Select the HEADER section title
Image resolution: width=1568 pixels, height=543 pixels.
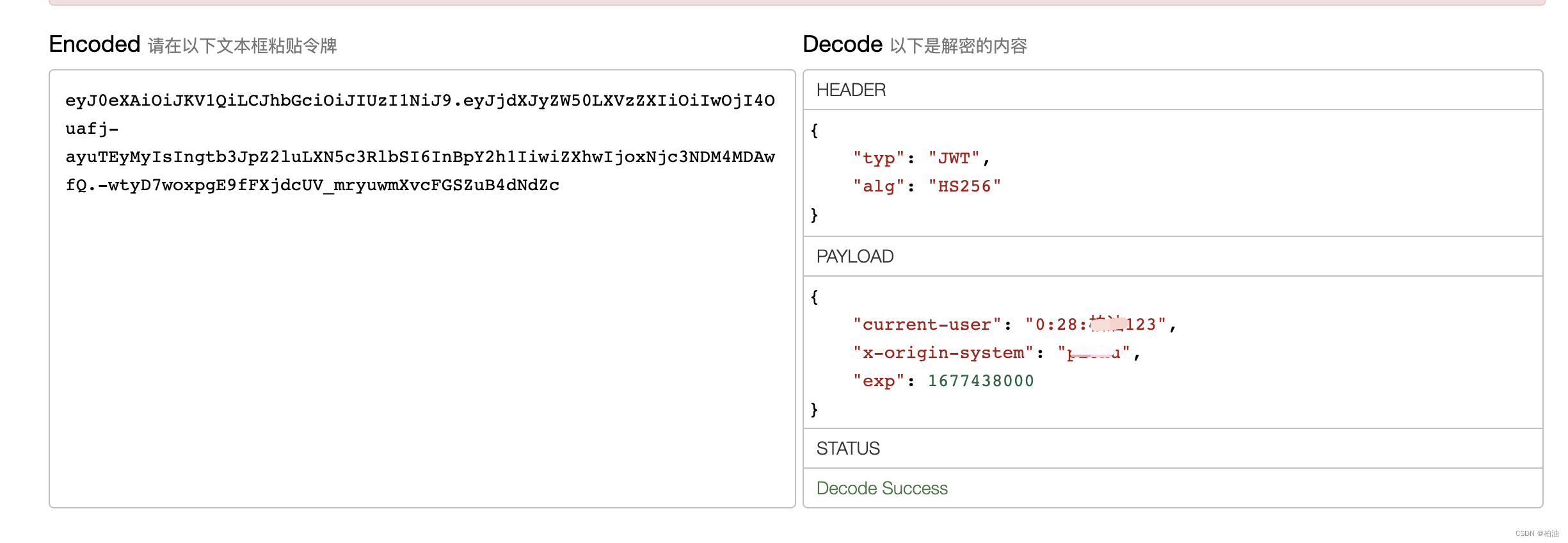[851, 90]
